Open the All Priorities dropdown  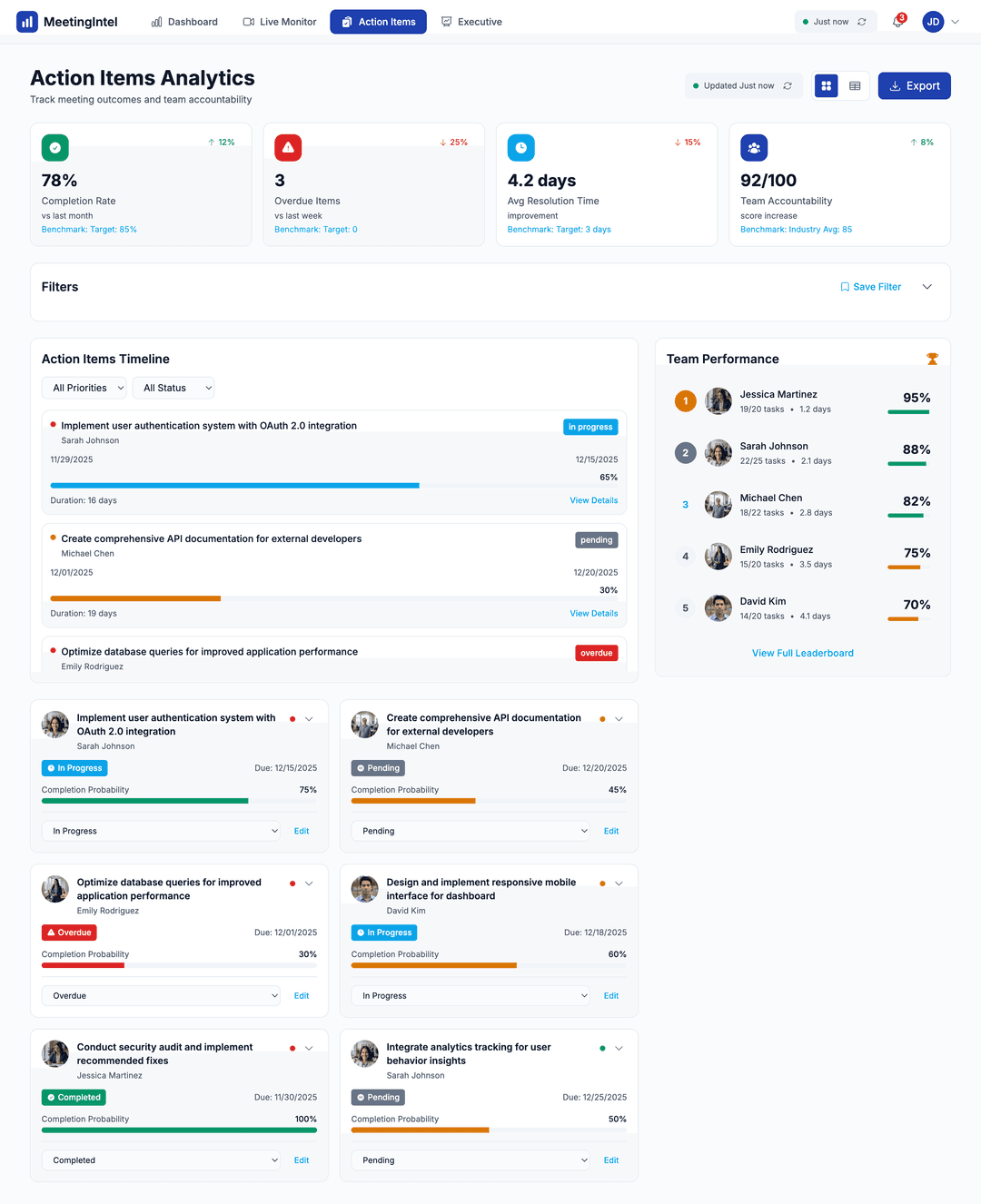[84, 388]
